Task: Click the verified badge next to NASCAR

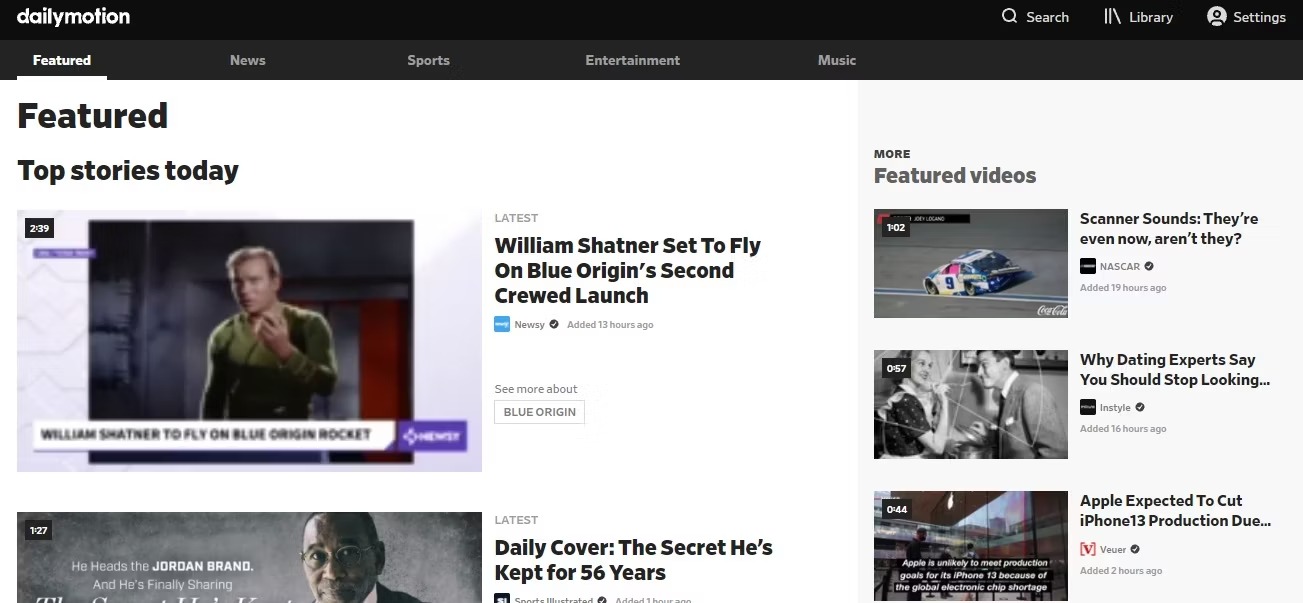Action: tap(1149, 266)
